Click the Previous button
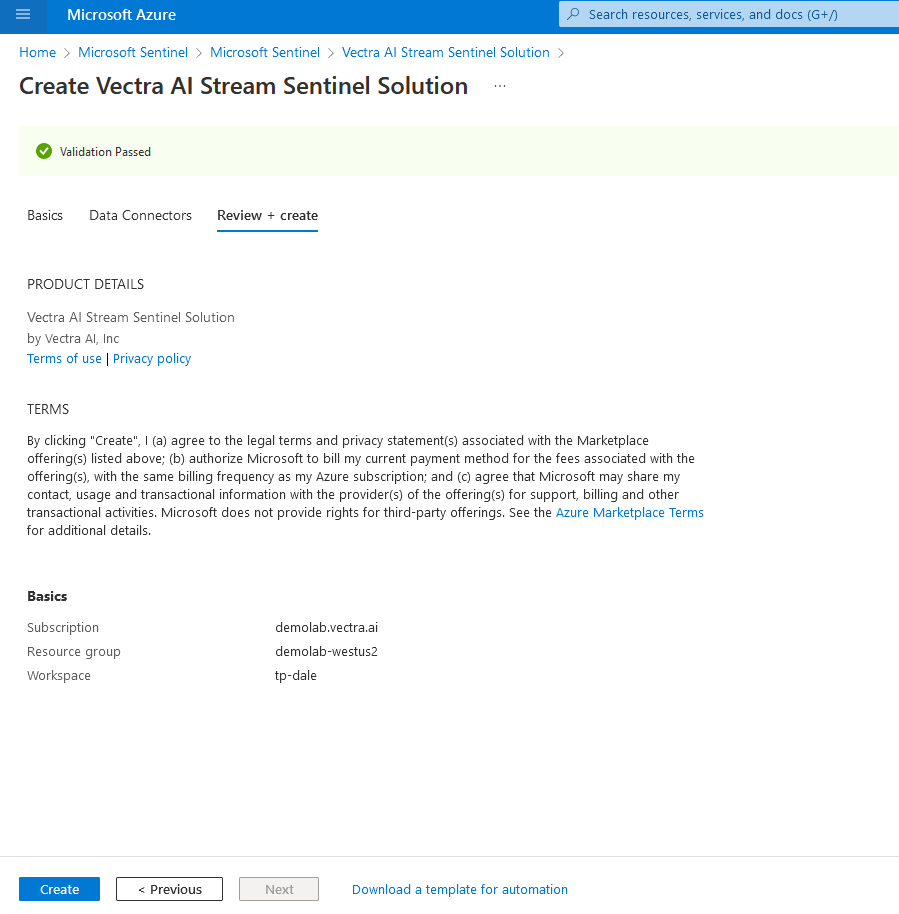 (169, 889)
